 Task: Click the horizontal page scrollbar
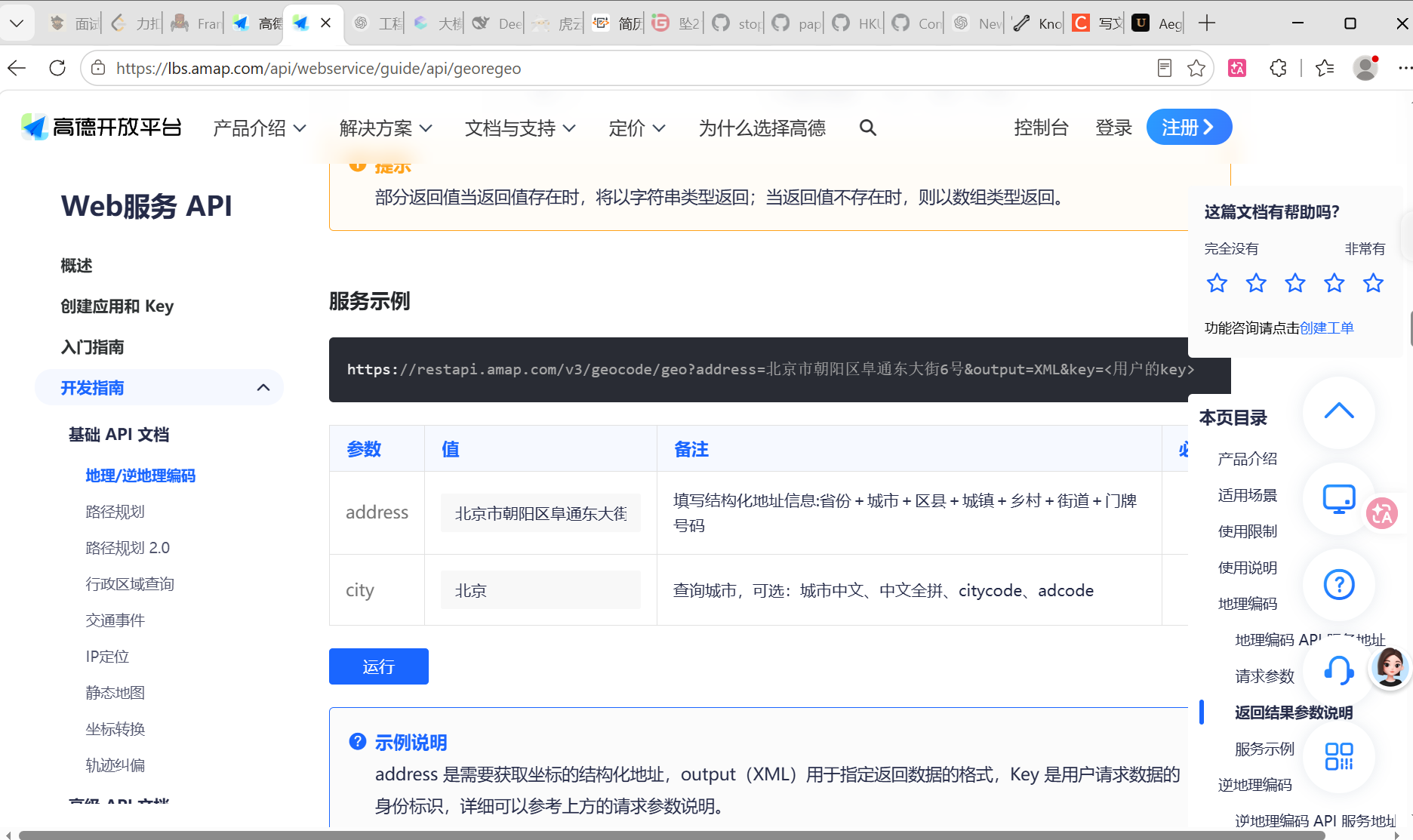(672, 835)
